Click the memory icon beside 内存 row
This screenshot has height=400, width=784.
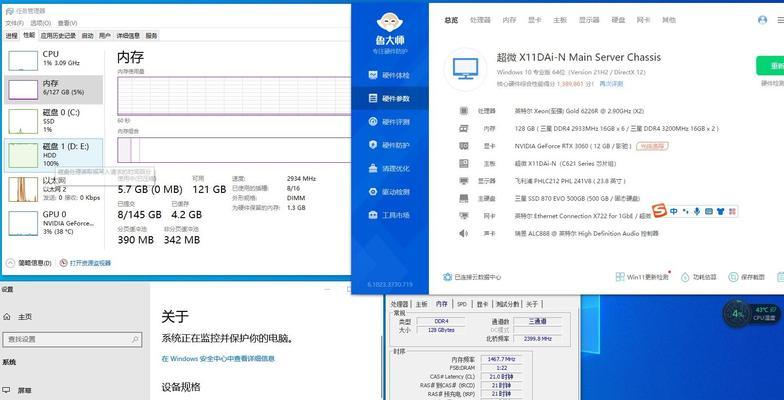tap(464, 128)
